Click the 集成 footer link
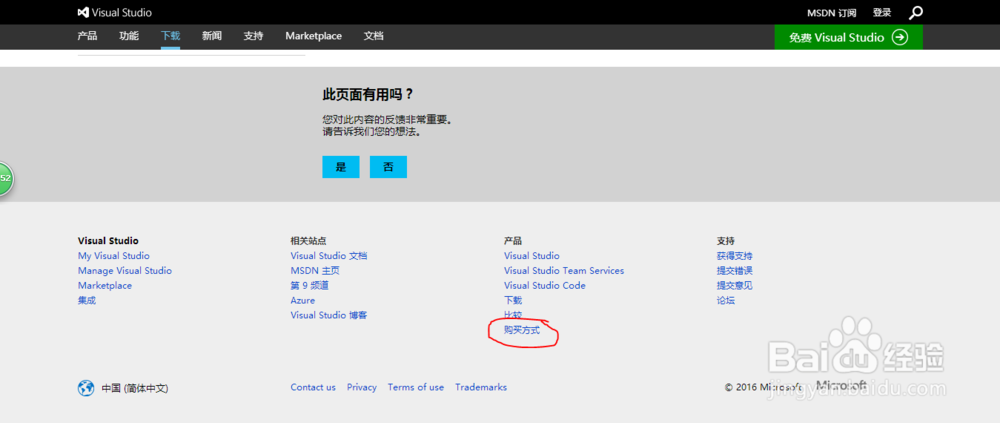This screenshot has width=1000, height=423. pyautogui.click(x=87, y=300)
